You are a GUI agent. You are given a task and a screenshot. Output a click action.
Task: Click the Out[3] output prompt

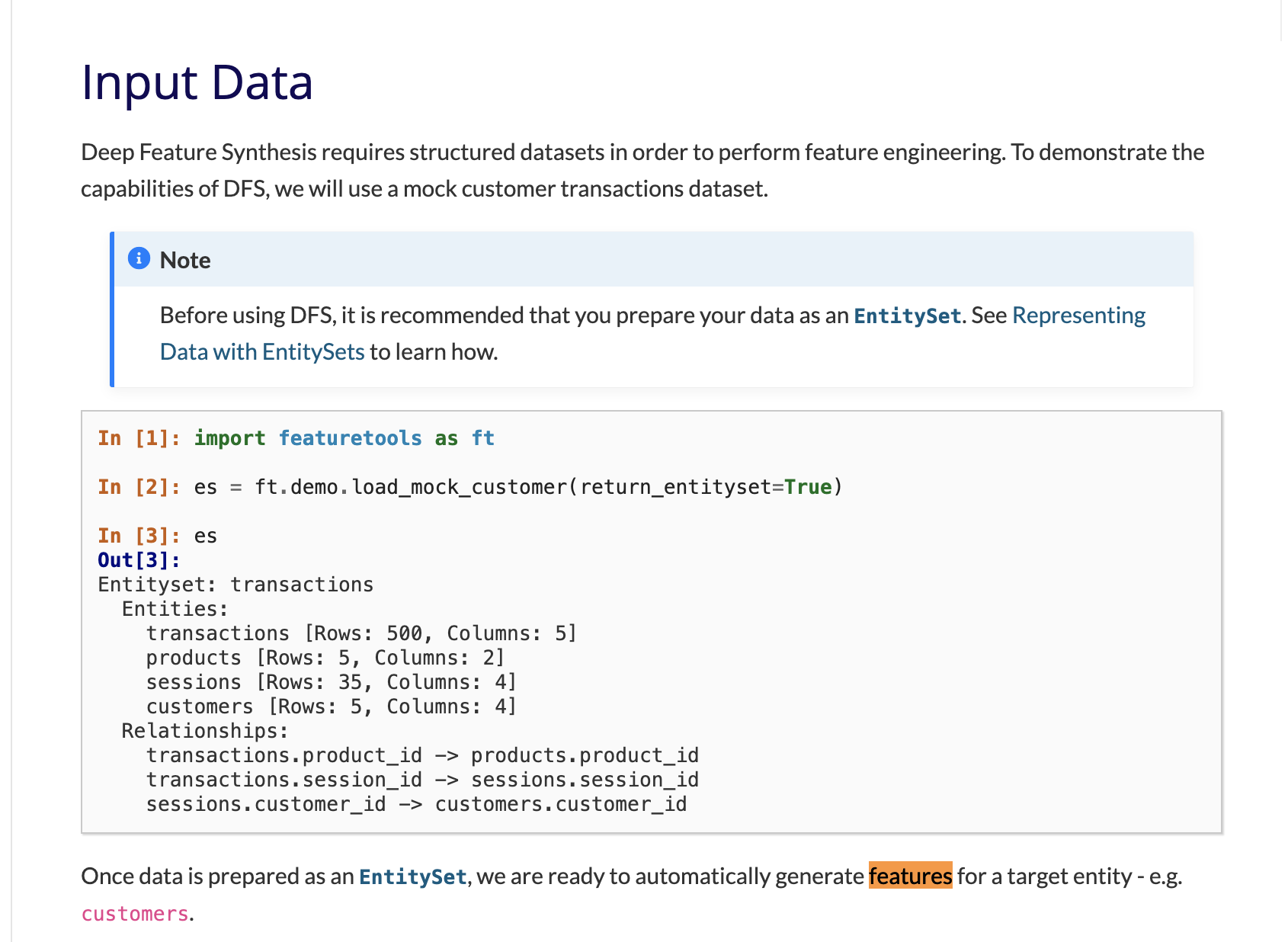click(139, 560)
